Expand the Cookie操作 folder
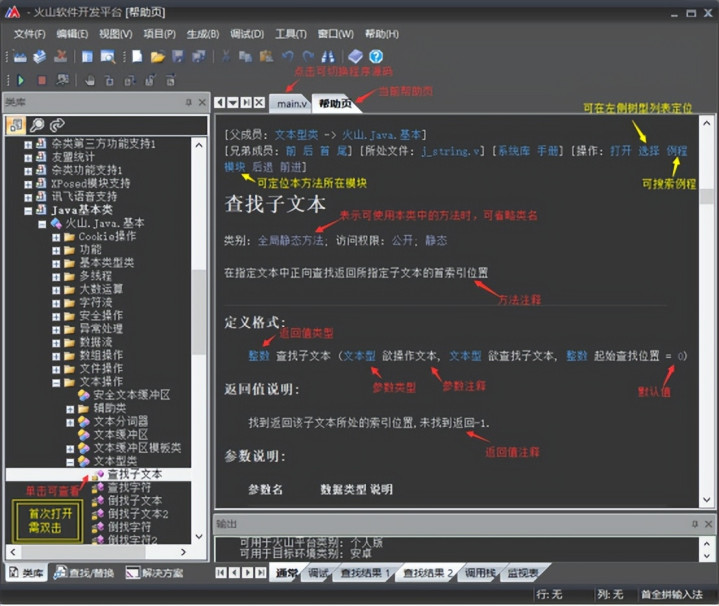Image resolution: width=719 pixels, height=606 pixels. (x=57, y=236)
